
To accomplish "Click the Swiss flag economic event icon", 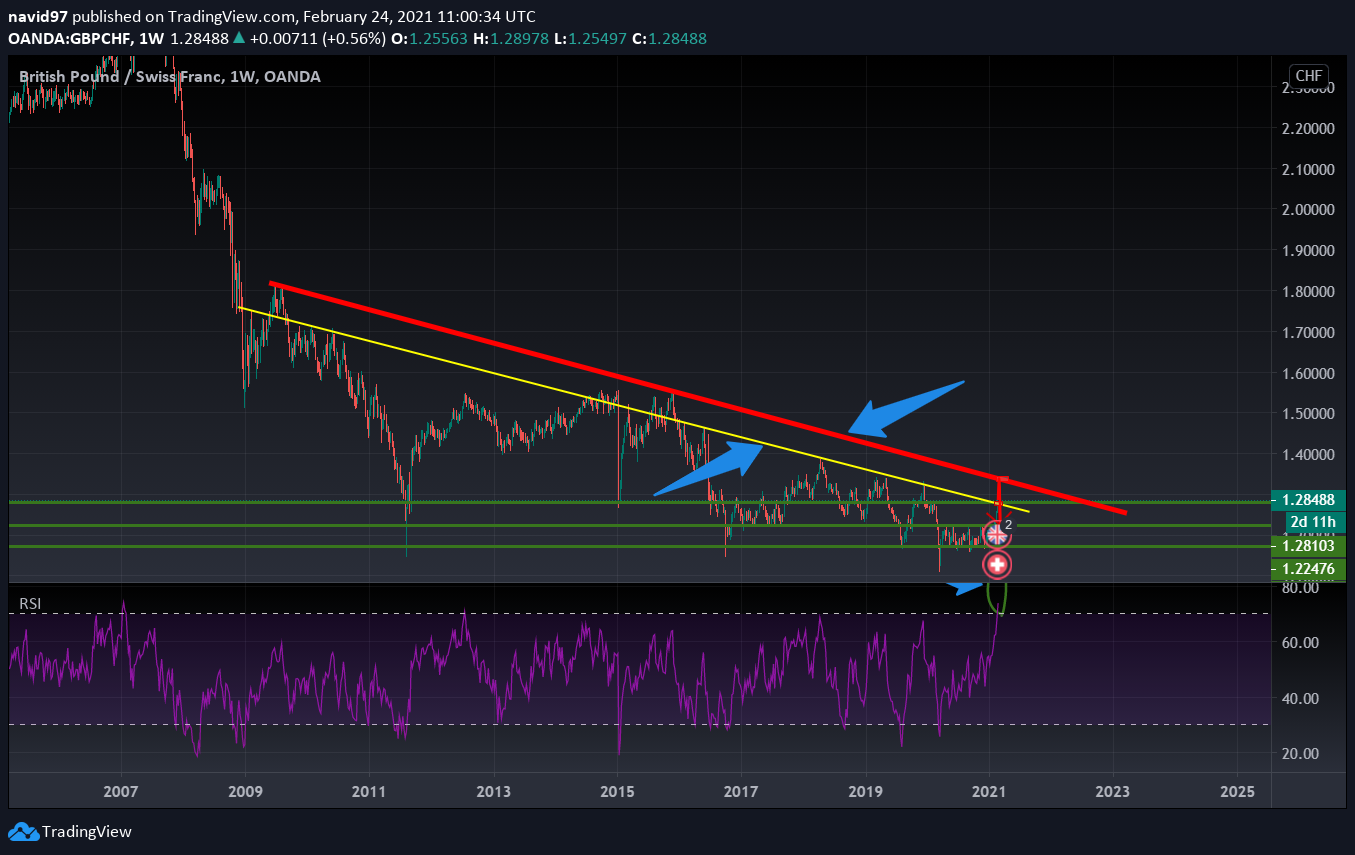I will (x=997, y=565).
